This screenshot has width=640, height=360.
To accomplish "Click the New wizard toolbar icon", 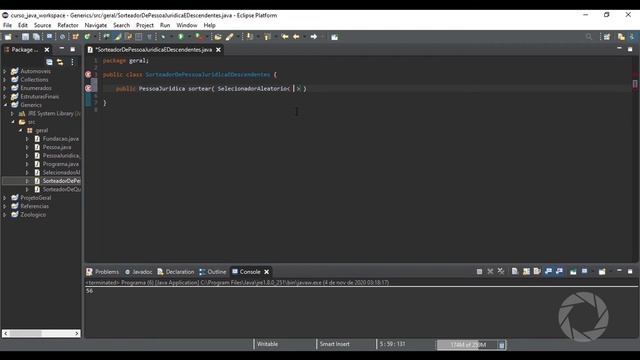I will [x=8, y=37].
